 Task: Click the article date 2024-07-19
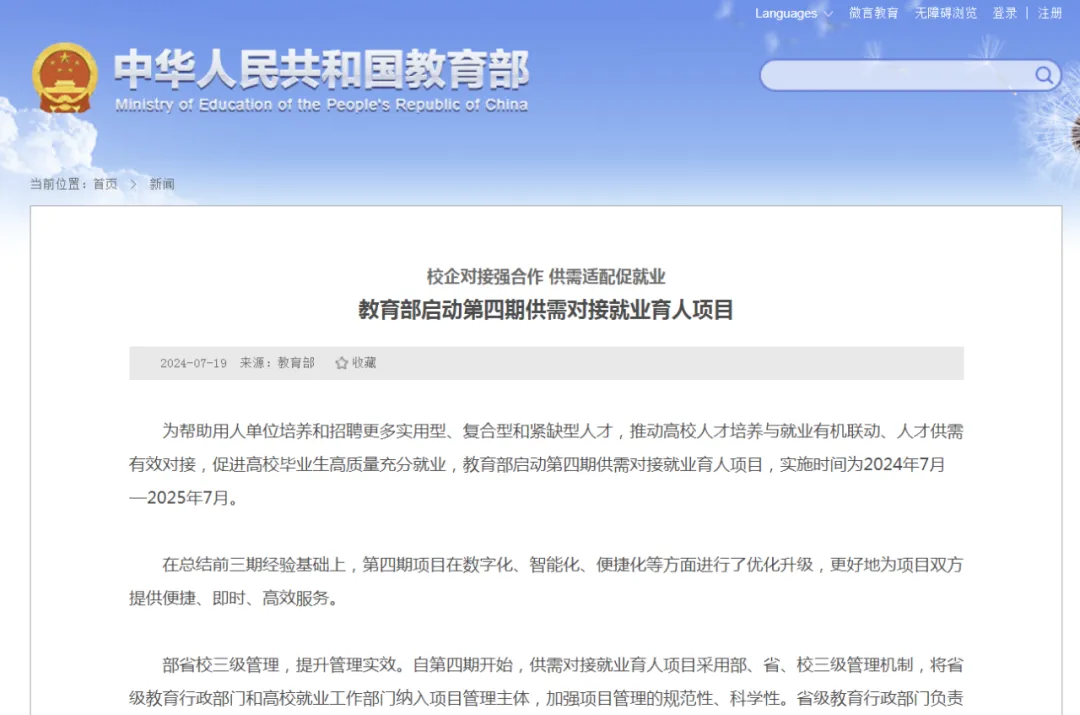click(x=194, y=363)
